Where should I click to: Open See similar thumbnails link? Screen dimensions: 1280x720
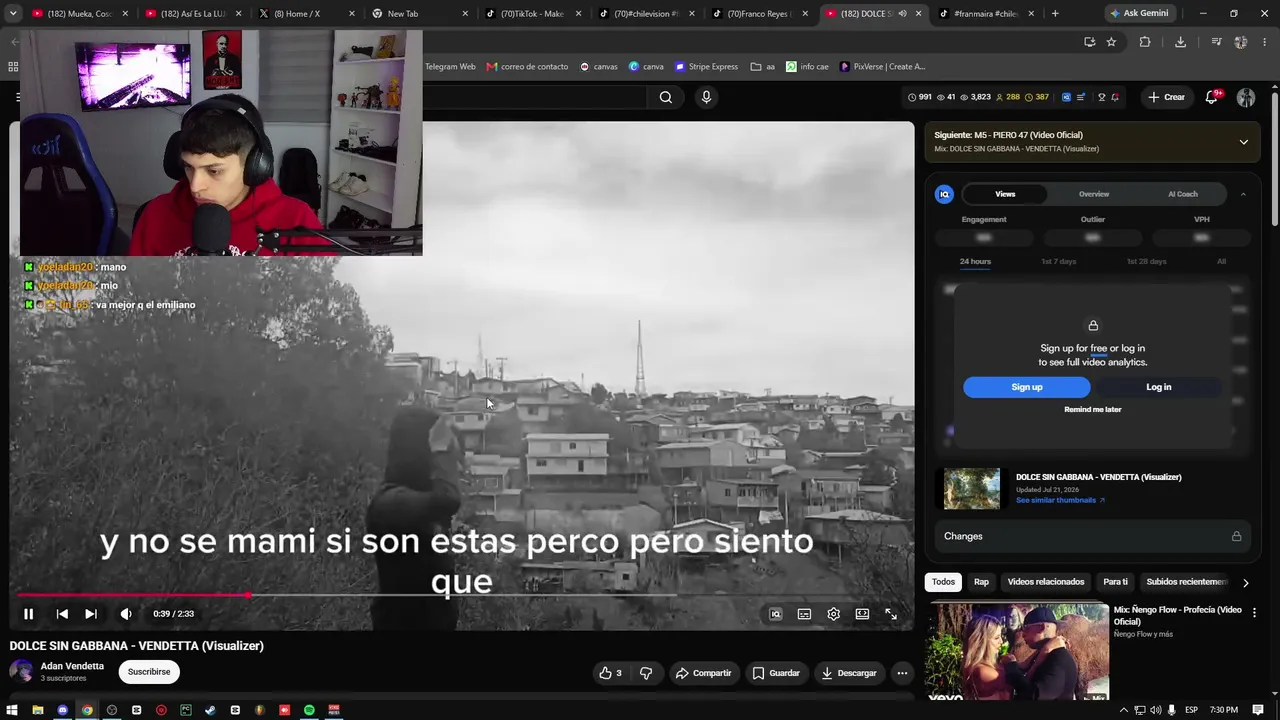1060,500
